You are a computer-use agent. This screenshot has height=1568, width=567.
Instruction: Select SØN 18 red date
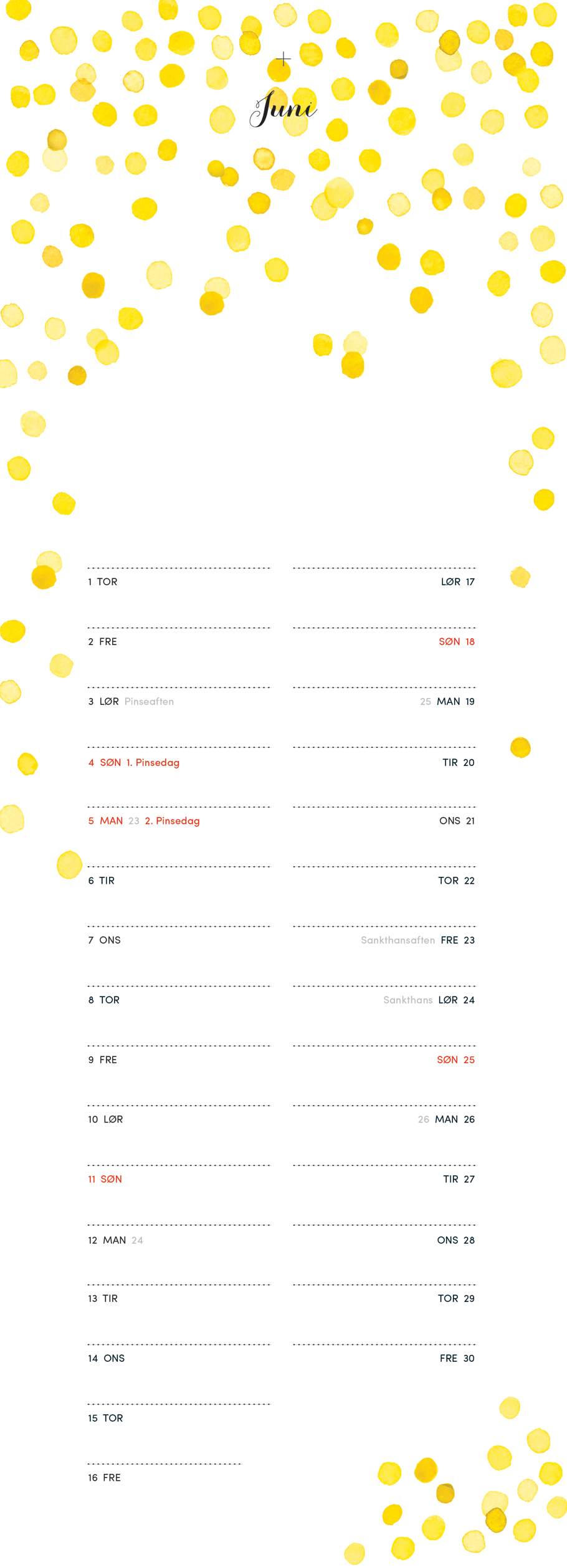click(457, 641)
